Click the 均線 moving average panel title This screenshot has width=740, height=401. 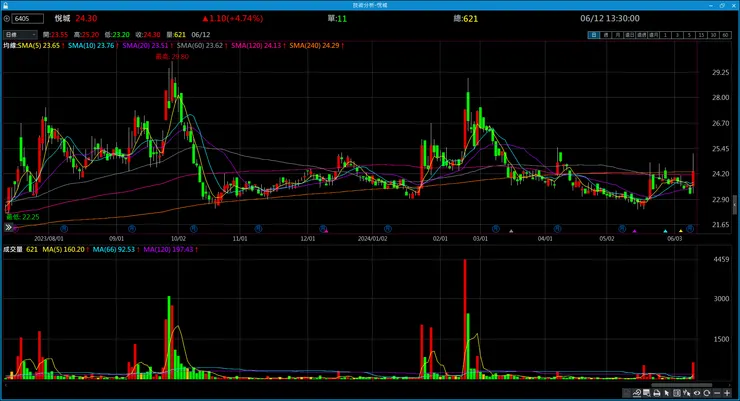click(10, 46)
